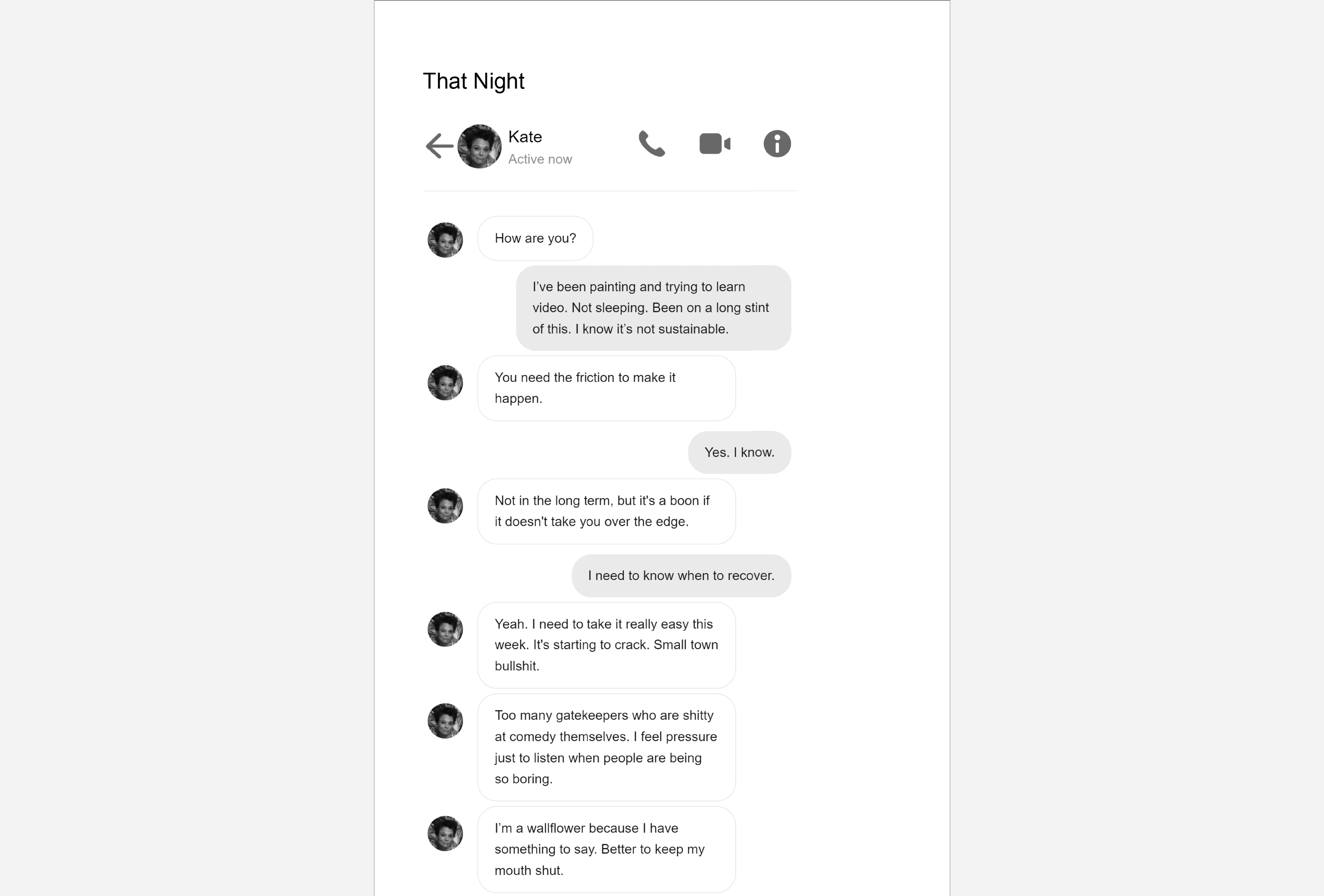1324x896 pixels.
Task: Select the "You need the friction" bubble
Action: coord(606,388)
